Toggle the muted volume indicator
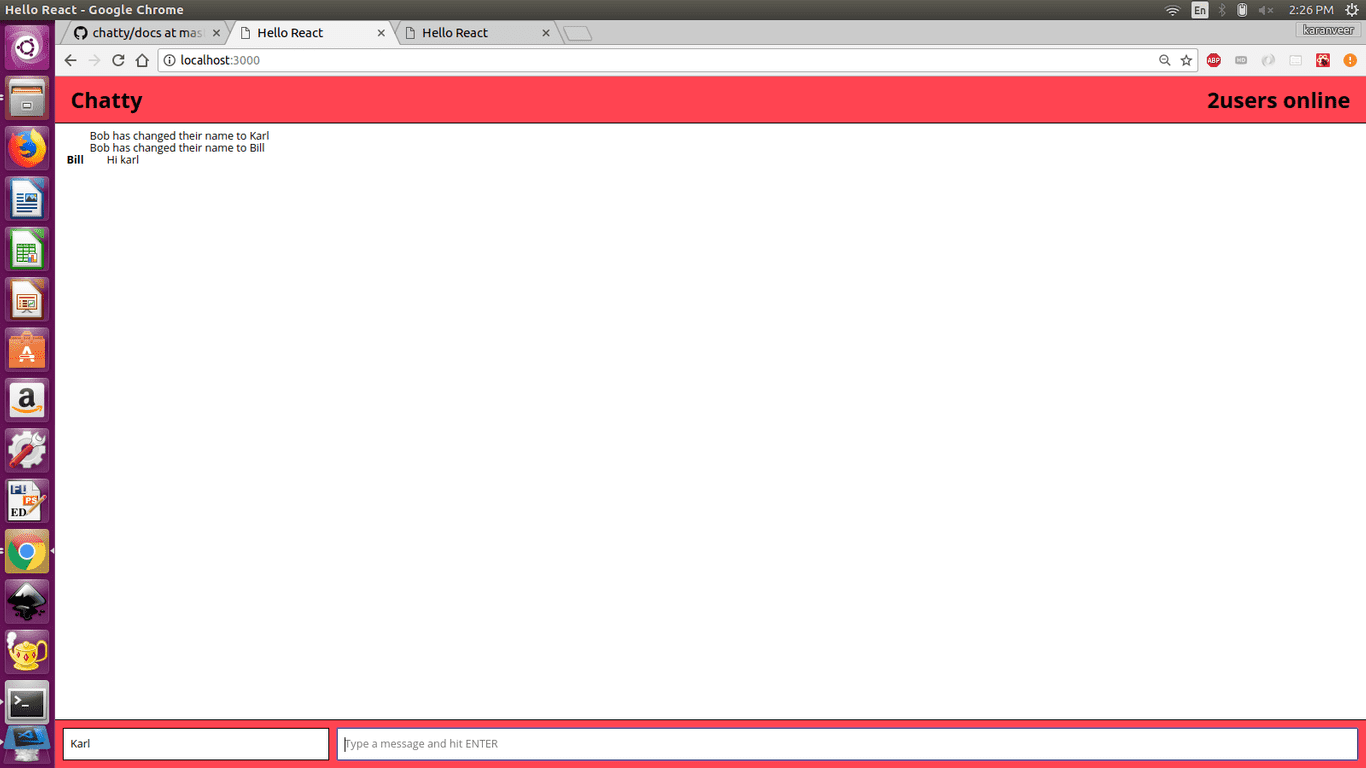 (1266, 10)
